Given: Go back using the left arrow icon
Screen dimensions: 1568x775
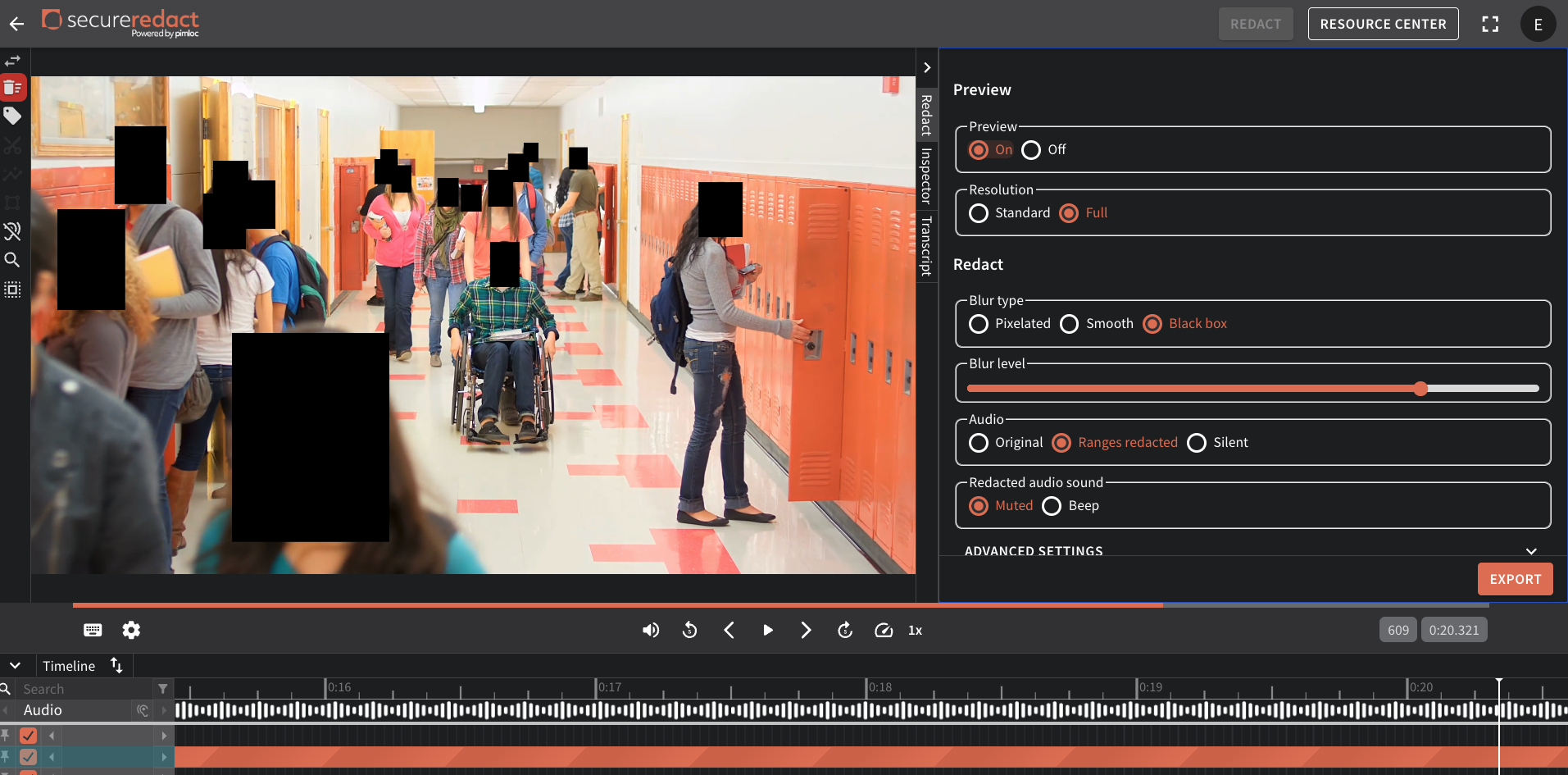Looking at the screenshot, I should [16, 24].
